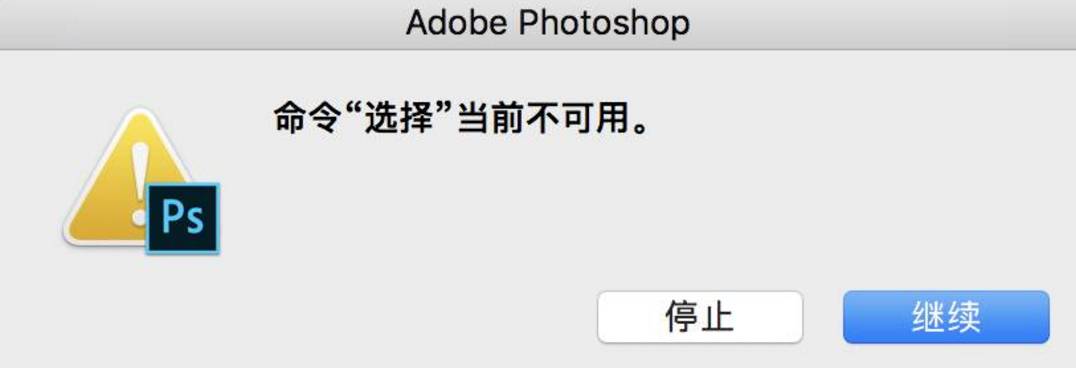
Task: Choose the white Stop (停止) button
Action: coord(700,317)
